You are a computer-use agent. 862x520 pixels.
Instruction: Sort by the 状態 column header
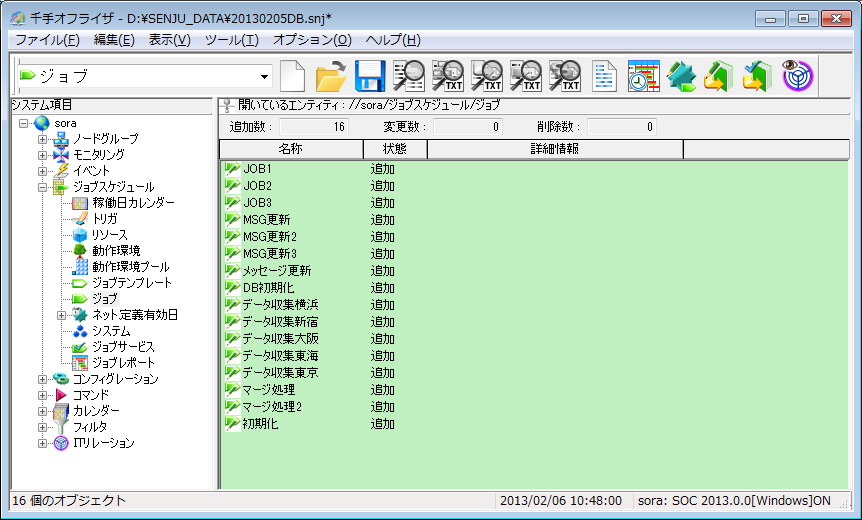(395, 149)
